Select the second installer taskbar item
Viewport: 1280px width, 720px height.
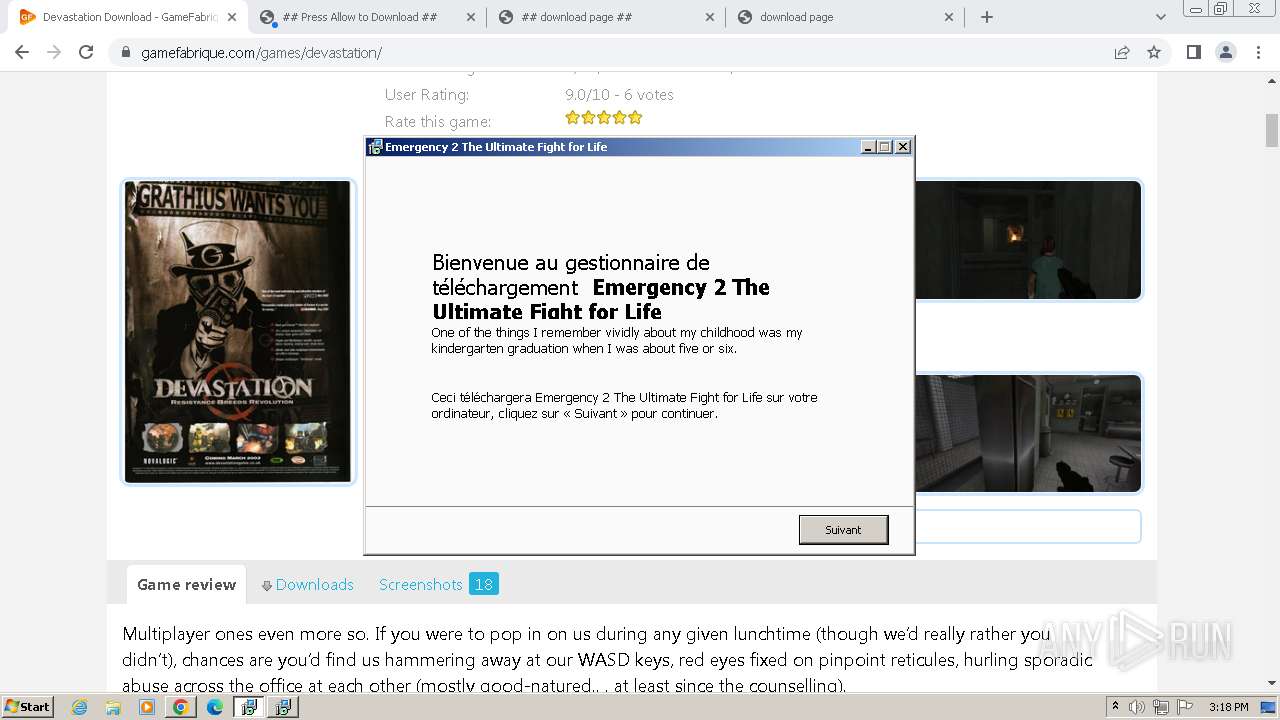click(x=283, y=707)
